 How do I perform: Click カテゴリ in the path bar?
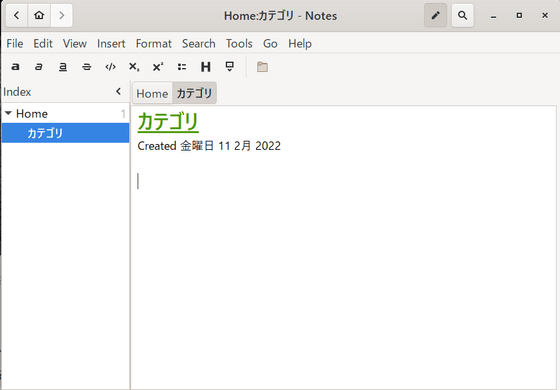(194, 94)
